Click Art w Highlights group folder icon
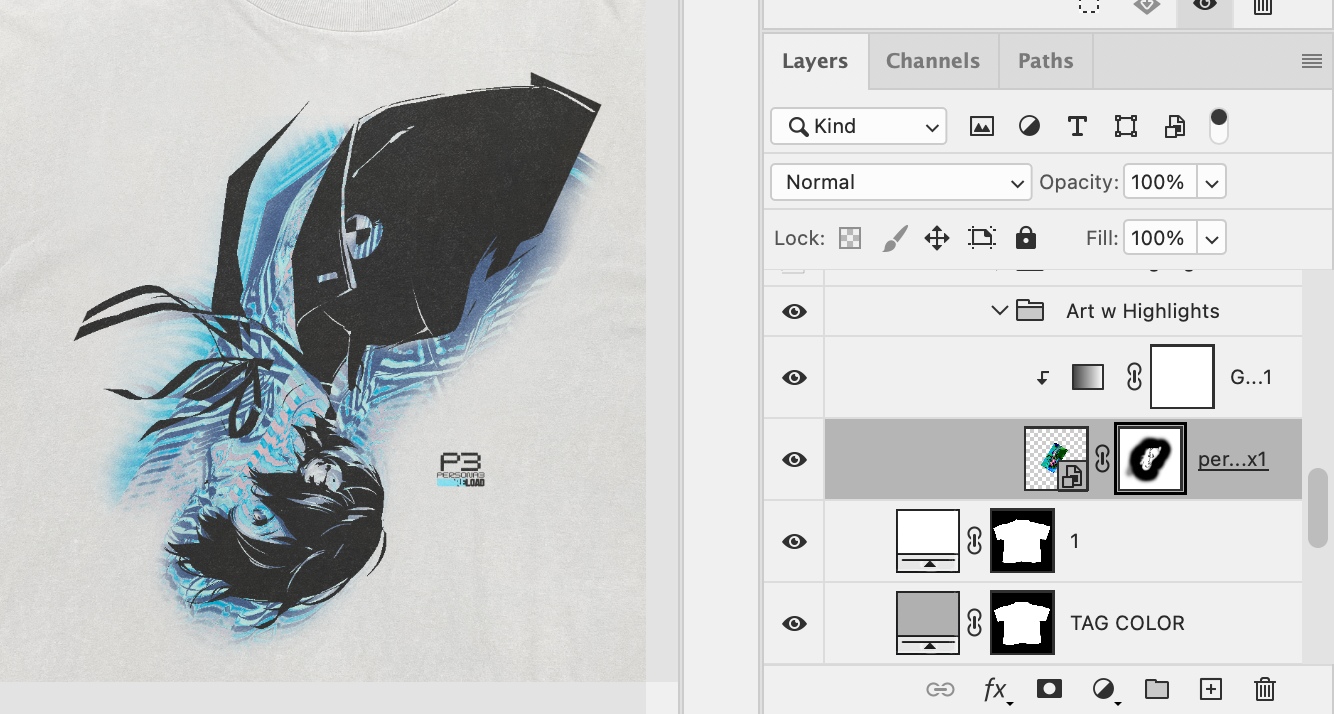 tap(1030, 311)
